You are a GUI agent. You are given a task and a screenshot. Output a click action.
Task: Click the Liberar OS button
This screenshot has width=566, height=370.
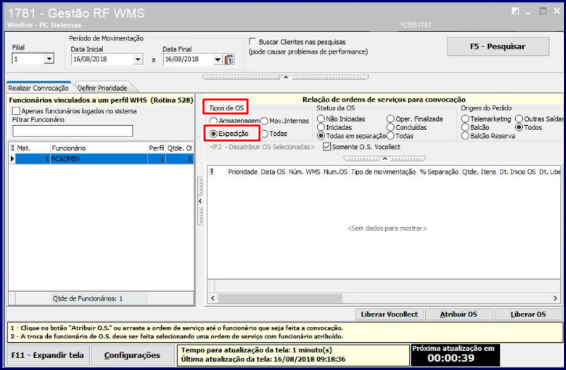[528, 314]
